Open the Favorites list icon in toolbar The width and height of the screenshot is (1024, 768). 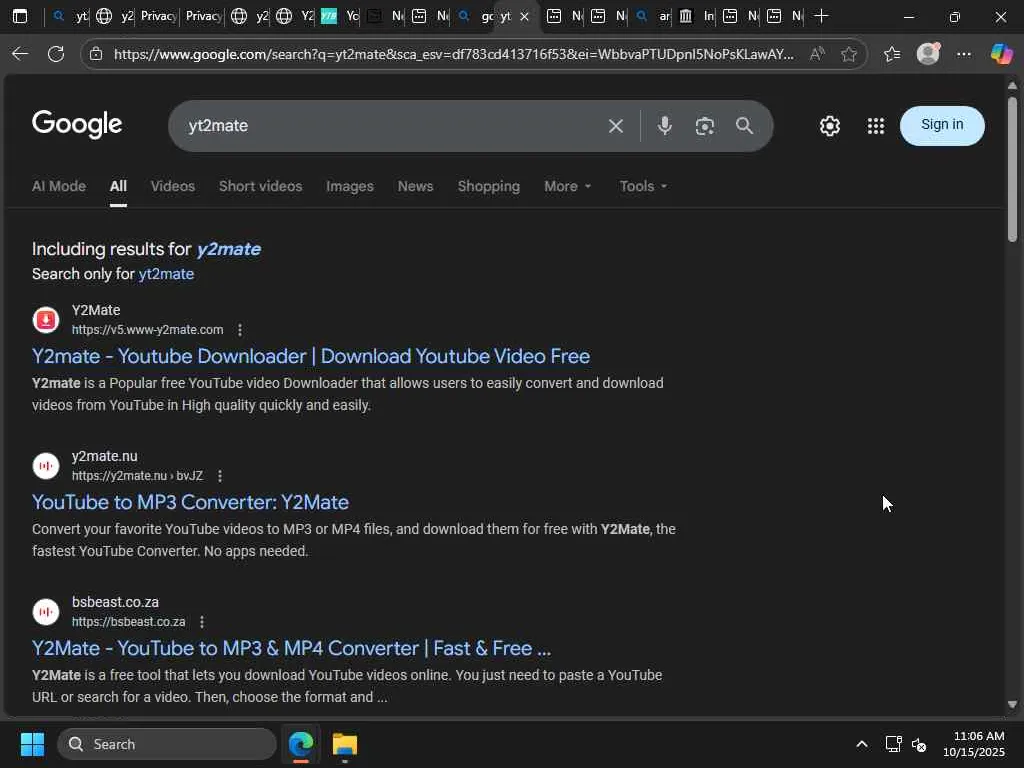pyautogui.click(x=892, y=54)
